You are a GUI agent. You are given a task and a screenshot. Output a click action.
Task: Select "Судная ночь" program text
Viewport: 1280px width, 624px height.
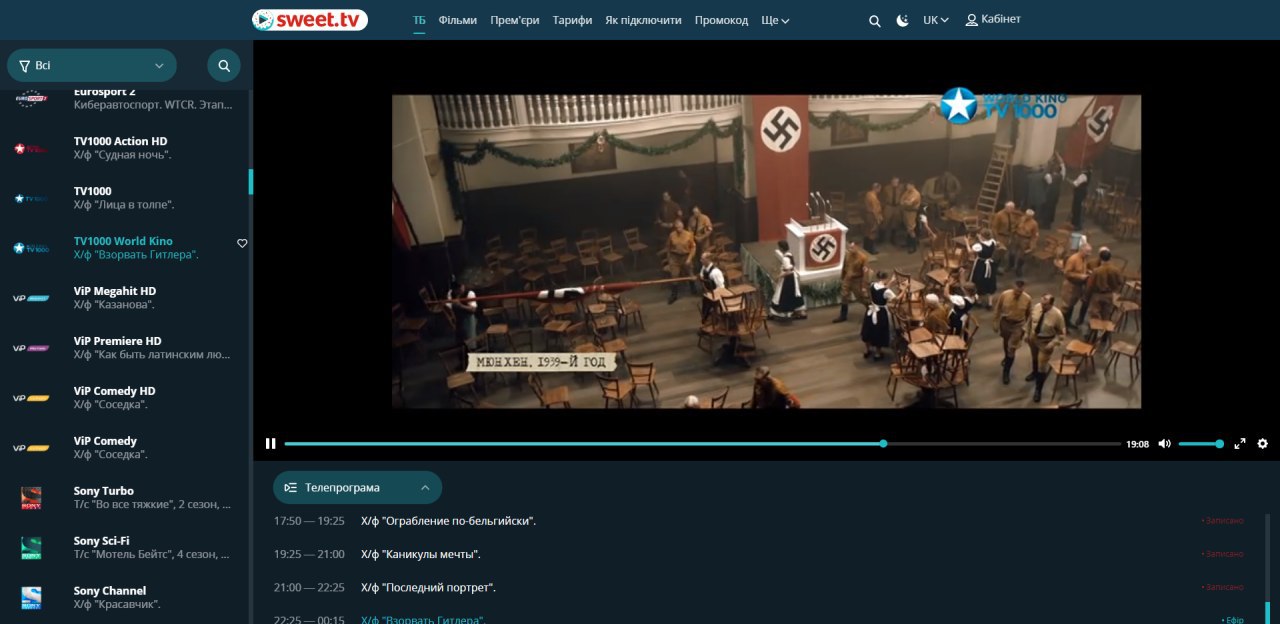click(122, 155)
